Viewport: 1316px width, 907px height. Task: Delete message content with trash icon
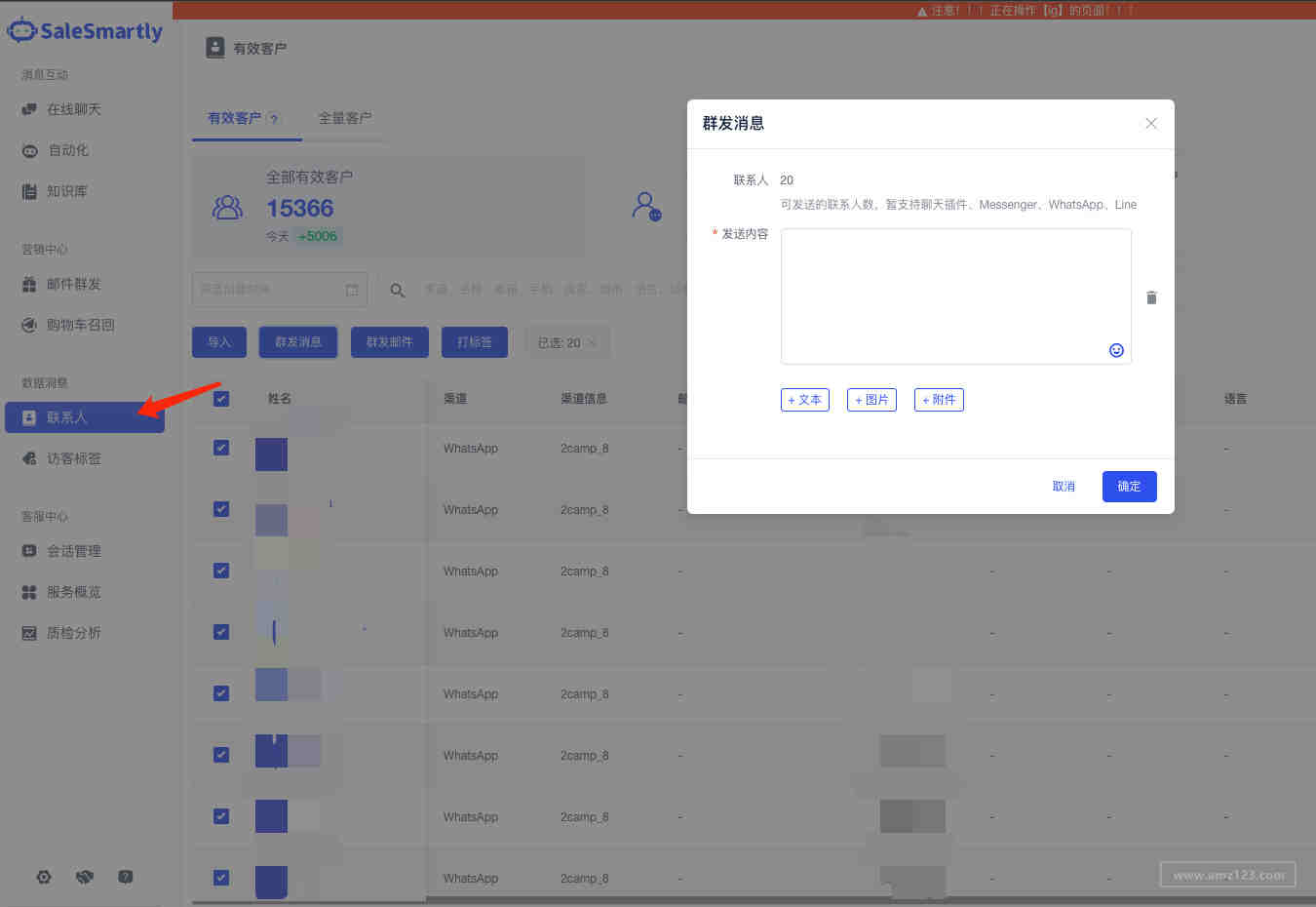1151,297
